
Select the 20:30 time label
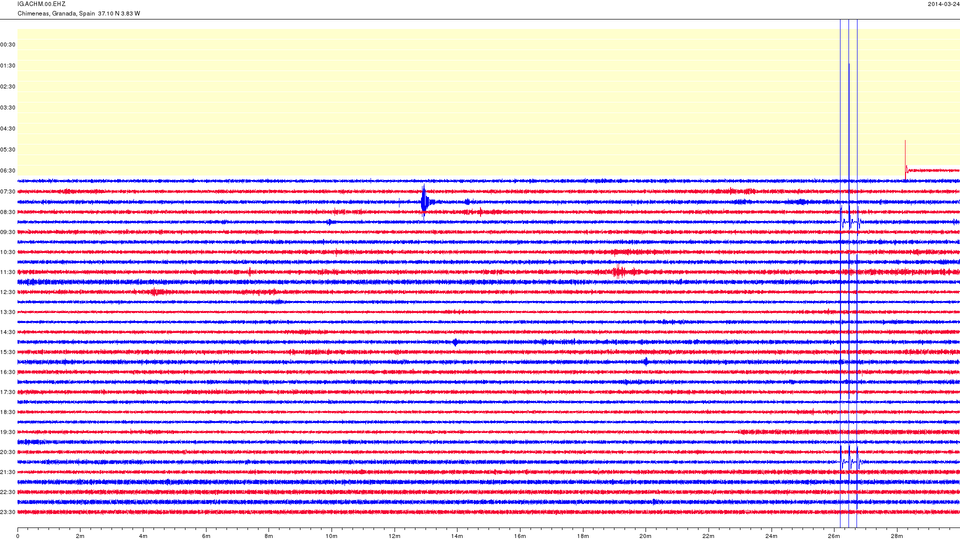click(8, 452)
